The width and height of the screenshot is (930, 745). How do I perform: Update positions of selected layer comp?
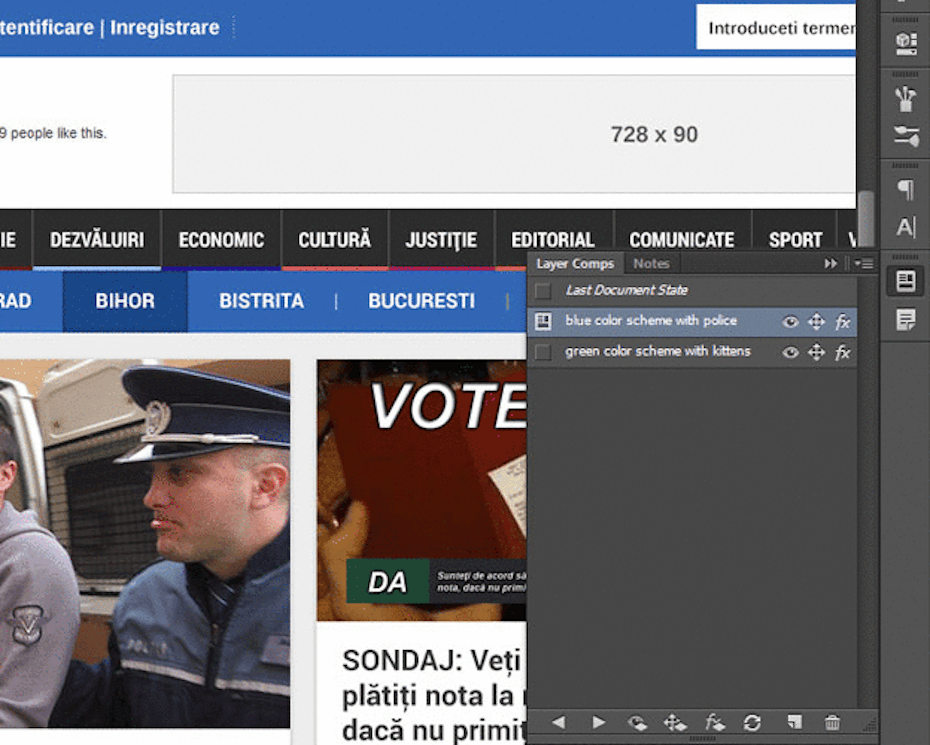(x=675, y=722)
